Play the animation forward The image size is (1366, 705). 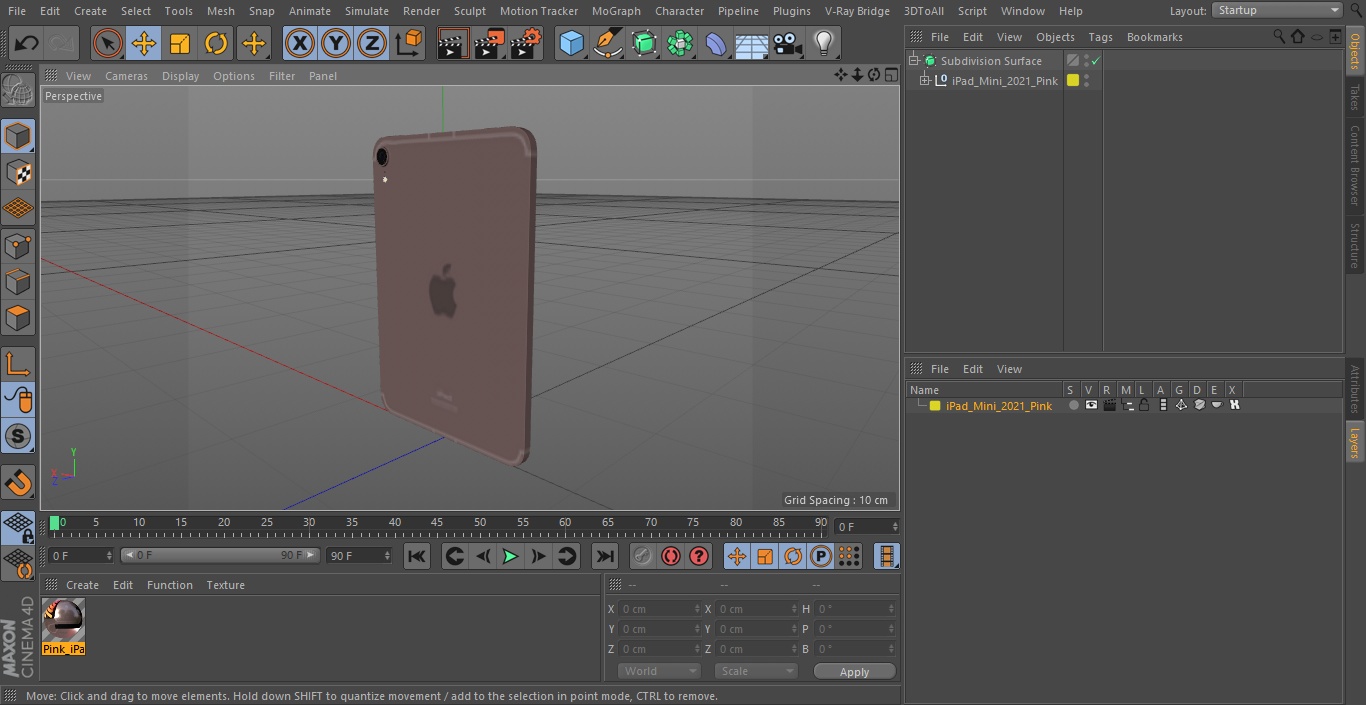(510, 556)
